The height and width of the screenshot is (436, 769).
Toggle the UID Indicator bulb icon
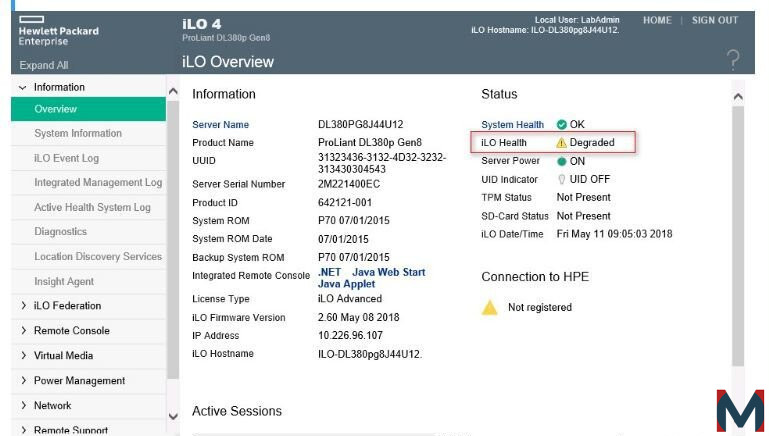coord(562,180)
